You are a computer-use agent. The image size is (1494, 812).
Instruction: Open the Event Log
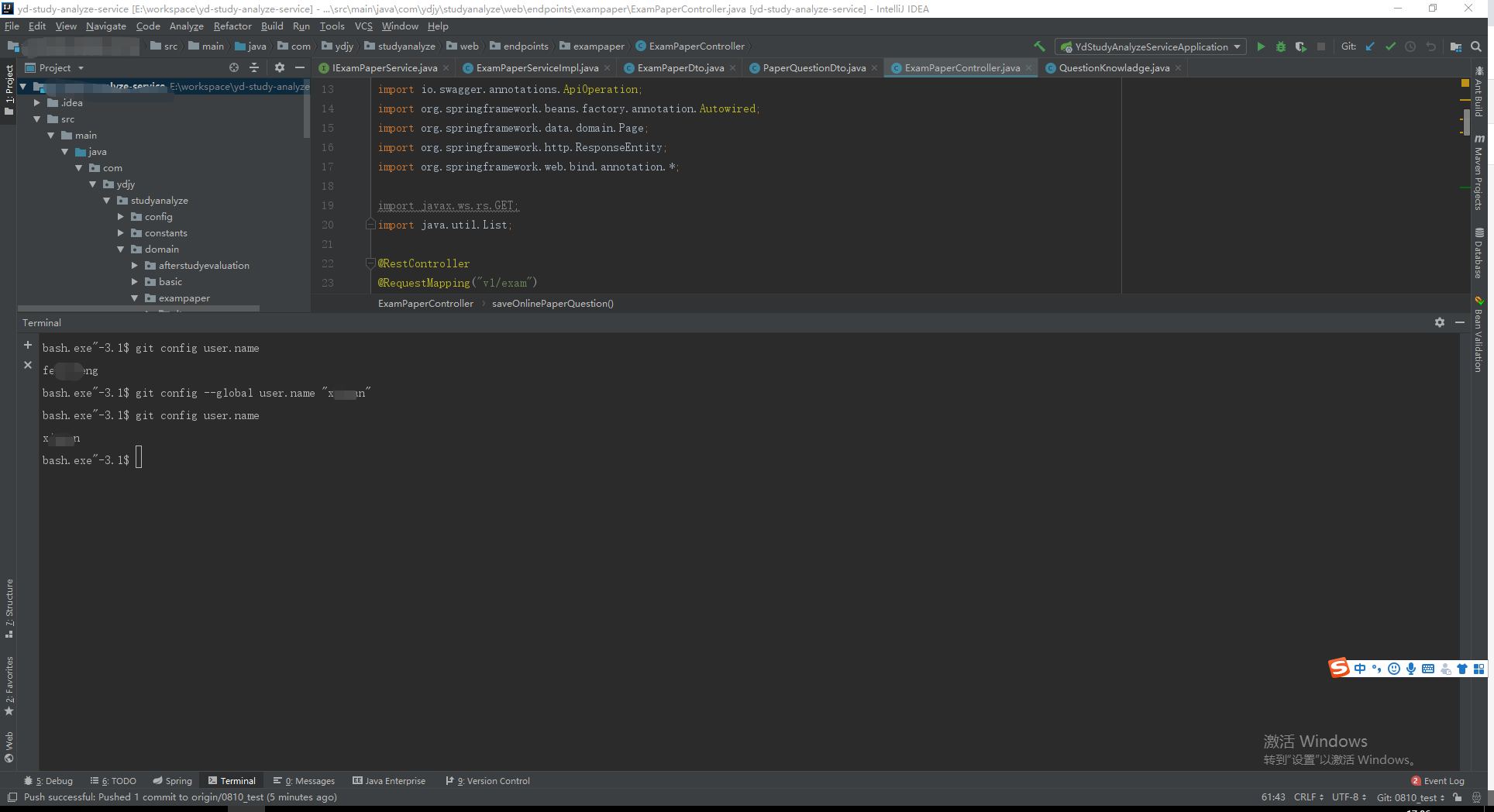(x=1438, y=781)
